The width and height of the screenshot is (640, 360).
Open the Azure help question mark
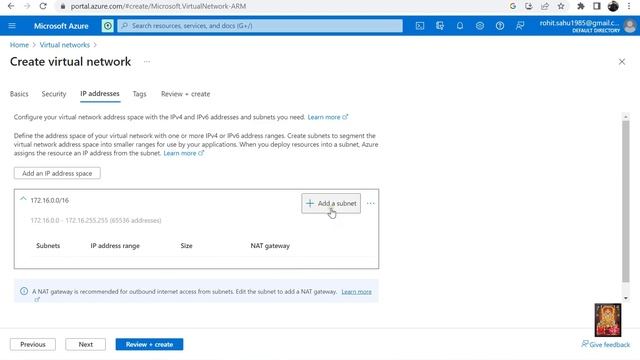500,26
